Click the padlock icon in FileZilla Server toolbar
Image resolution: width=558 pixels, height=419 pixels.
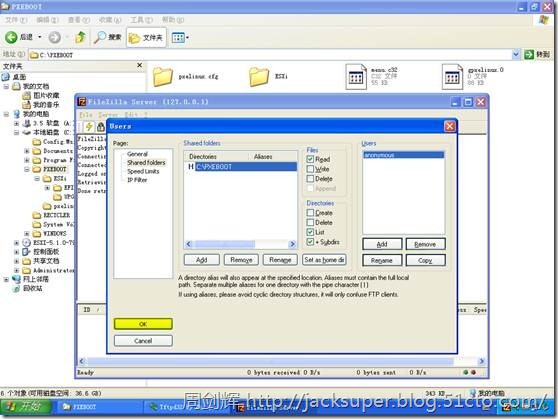click(x=100, y=127)
